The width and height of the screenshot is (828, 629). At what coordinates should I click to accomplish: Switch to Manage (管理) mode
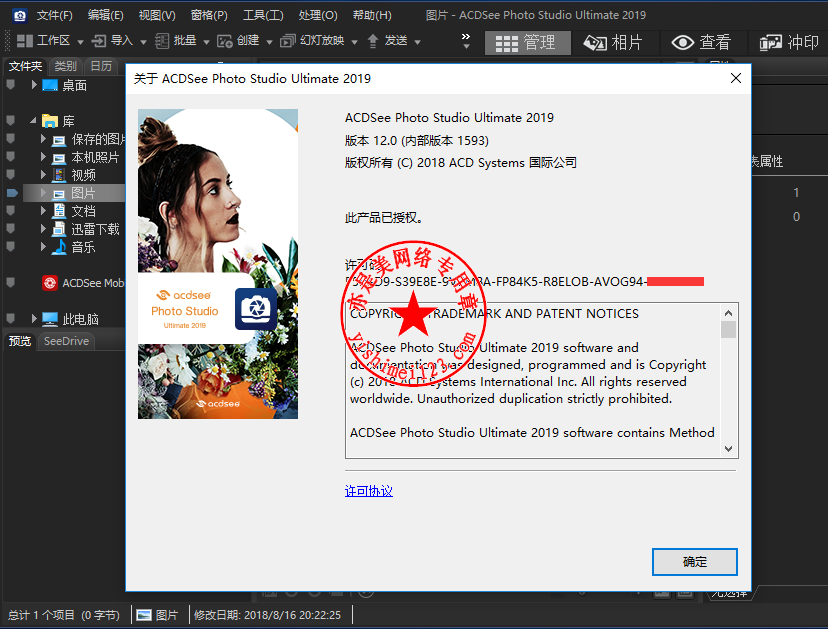coord(528,43)
